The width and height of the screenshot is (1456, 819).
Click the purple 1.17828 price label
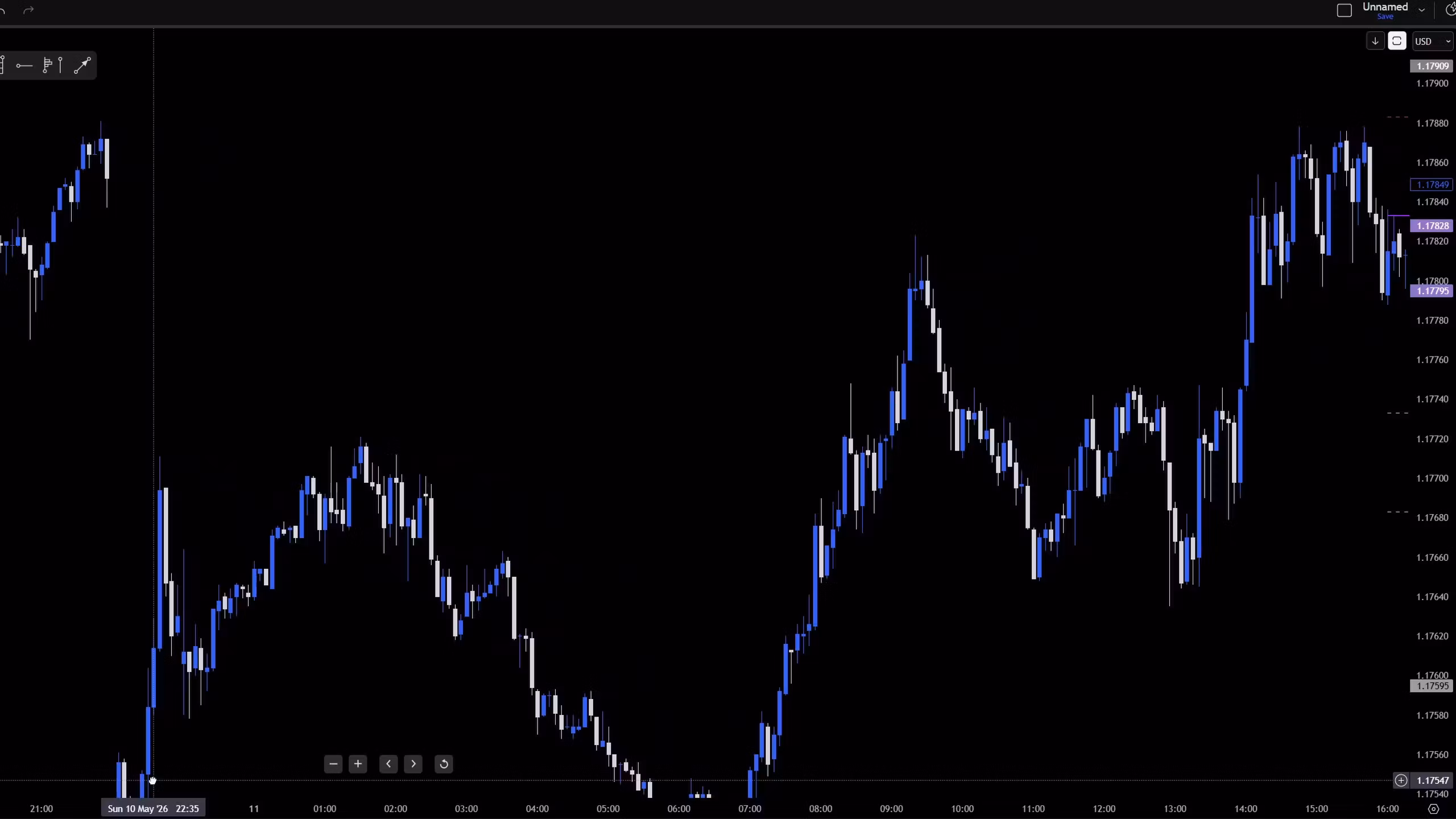1432,226
